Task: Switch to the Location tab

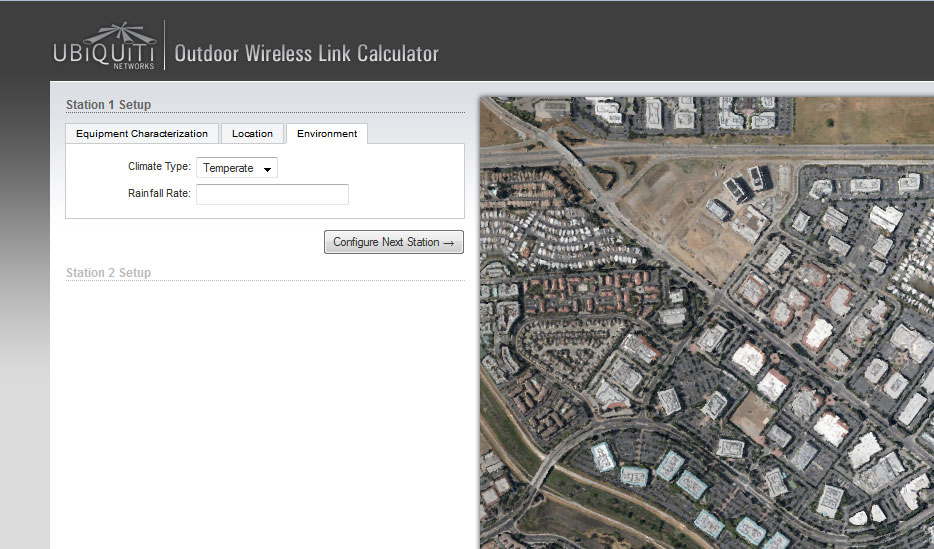Action: (252, 134)
